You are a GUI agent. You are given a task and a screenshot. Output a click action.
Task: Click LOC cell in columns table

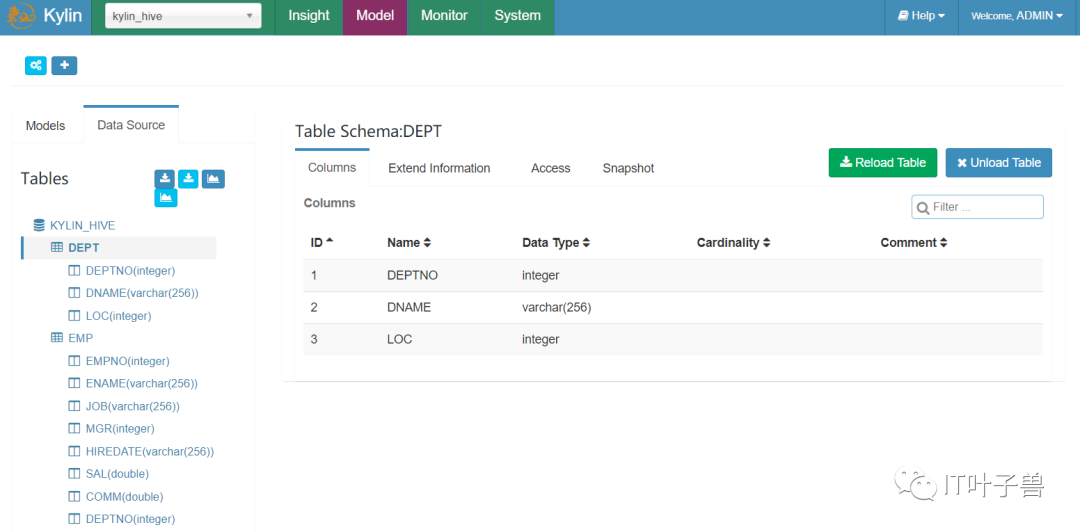tap(399, 340)
